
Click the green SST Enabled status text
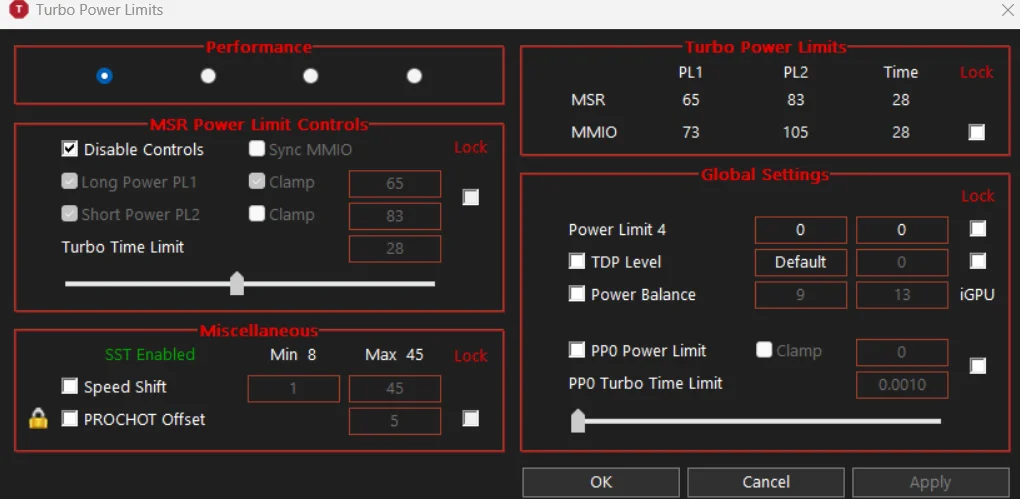(150, 355)
